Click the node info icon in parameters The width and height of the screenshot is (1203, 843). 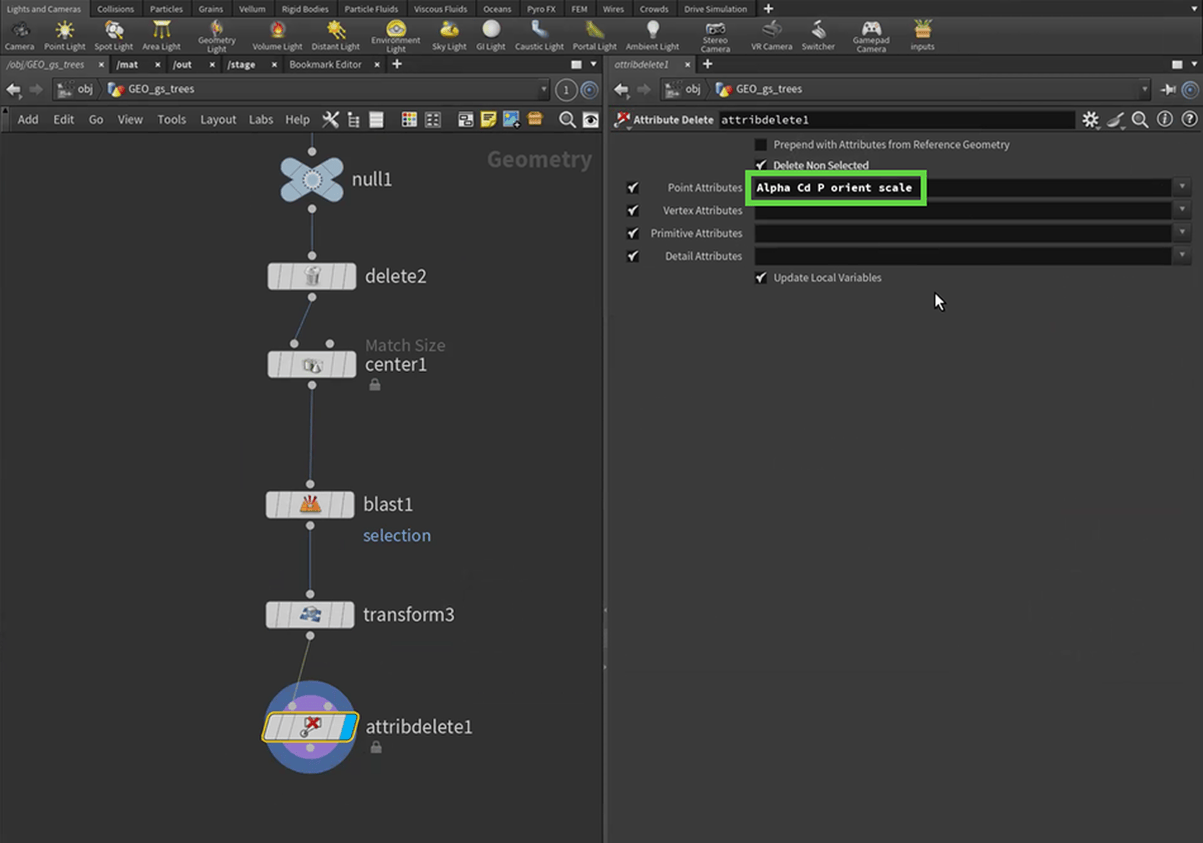point(1165,120)
